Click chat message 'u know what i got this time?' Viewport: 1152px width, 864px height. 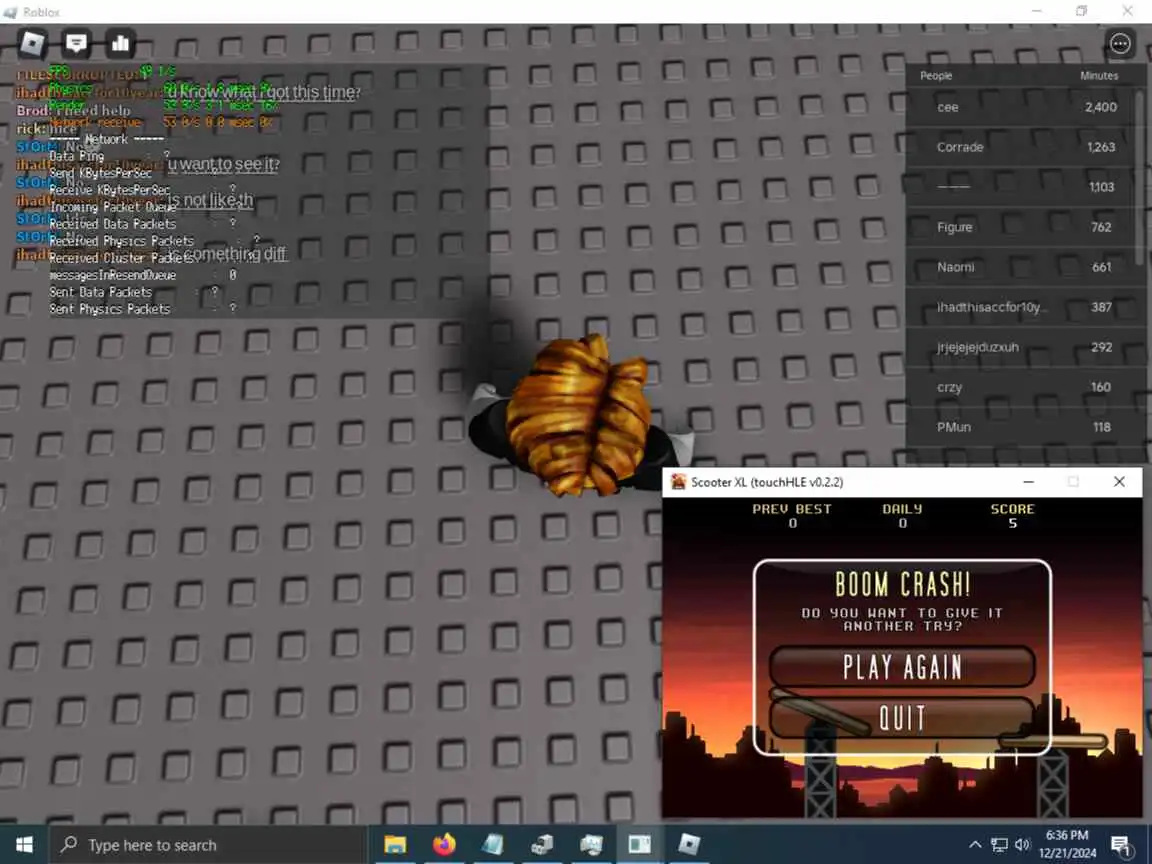(264, 92)
